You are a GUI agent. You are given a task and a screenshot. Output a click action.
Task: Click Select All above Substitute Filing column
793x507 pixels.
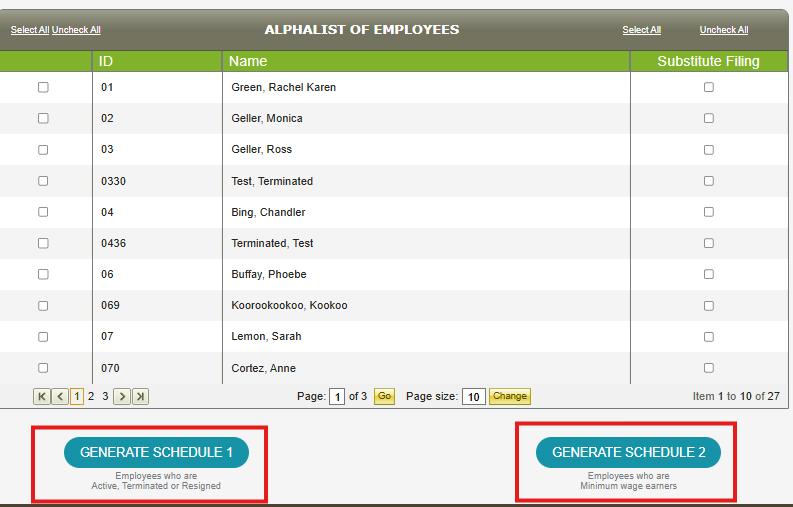click(x=641, y=30)
